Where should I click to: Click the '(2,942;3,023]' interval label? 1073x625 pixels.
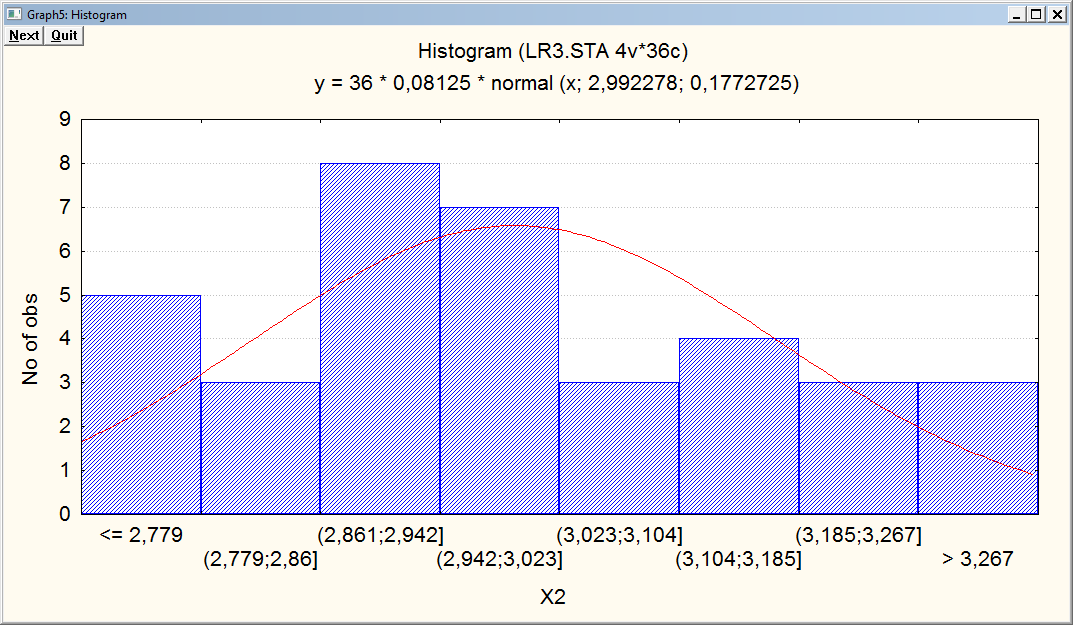pos(500,559)
